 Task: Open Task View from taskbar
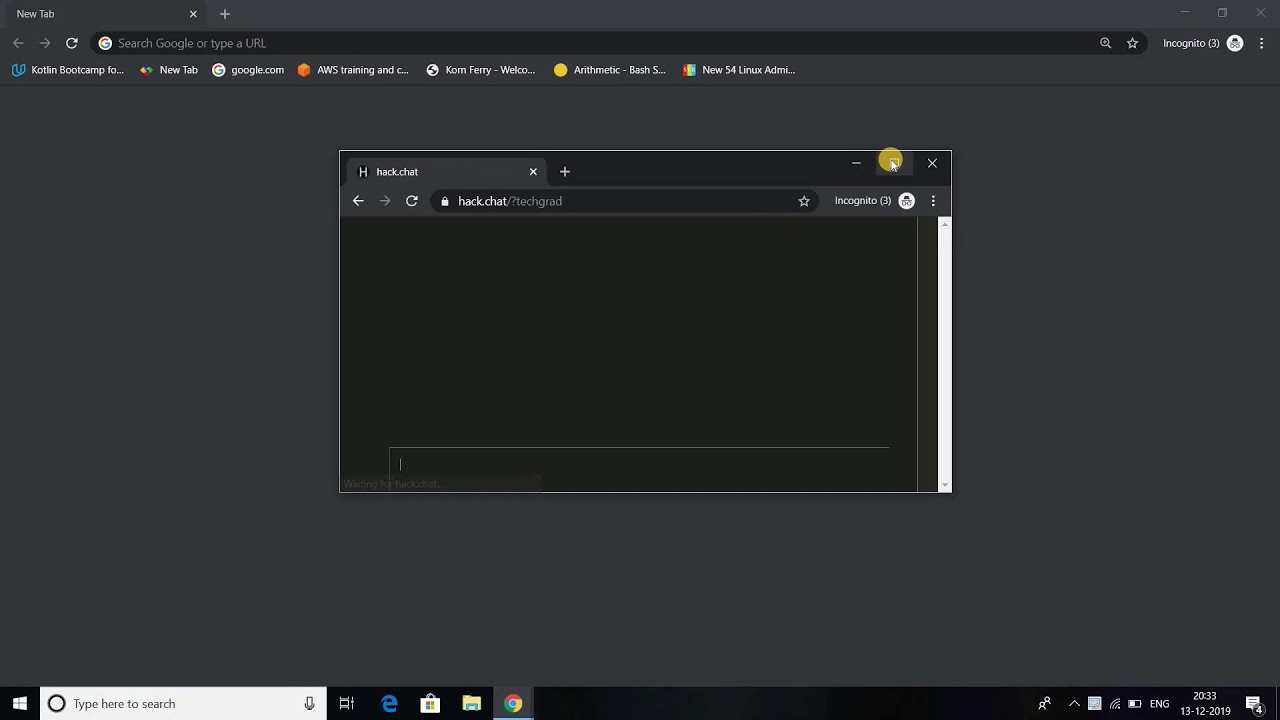[347, 704]
